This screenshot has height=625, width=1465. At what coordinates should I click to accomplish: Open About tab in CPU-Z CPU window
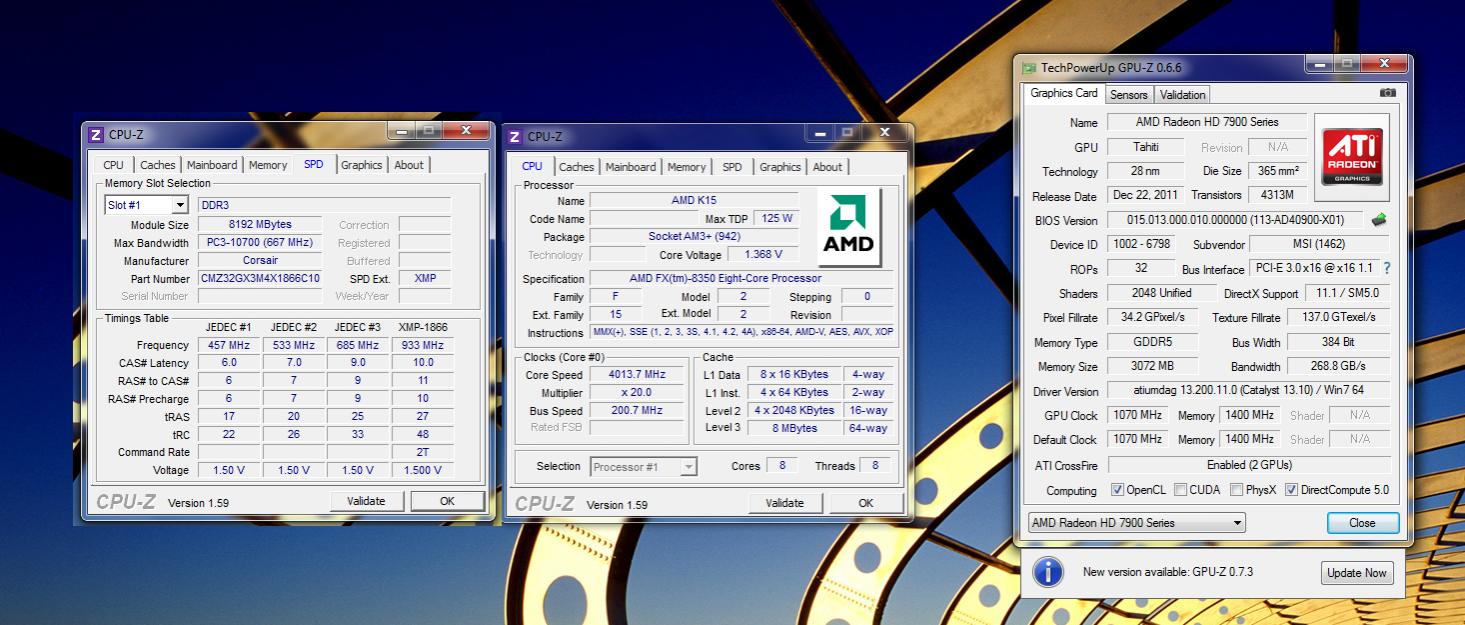click(828, 167)
